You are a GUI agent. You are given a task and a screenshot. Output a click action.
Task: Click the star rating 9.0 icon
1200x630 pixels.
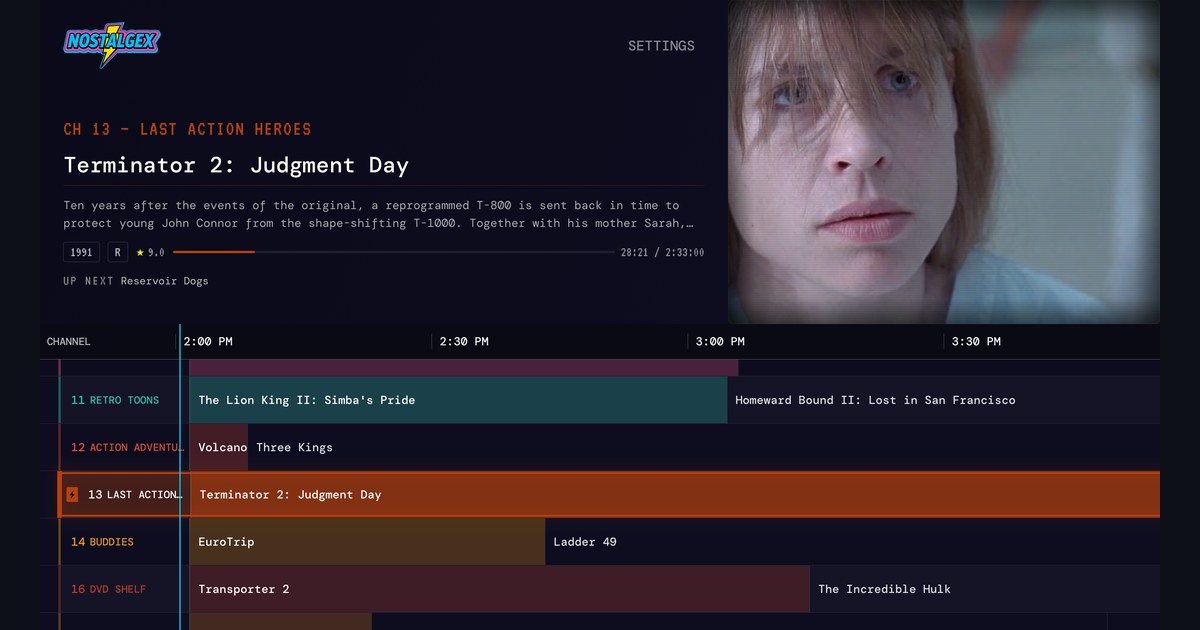pyautogui.click(x=140, y=253)
